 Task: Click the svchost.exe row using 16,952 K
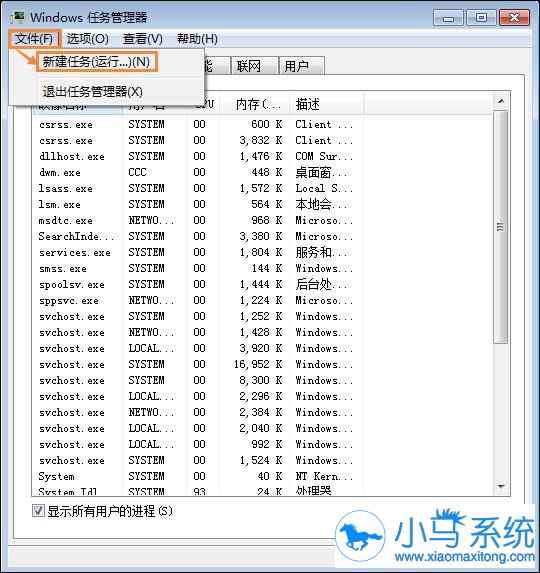[197, 364]
